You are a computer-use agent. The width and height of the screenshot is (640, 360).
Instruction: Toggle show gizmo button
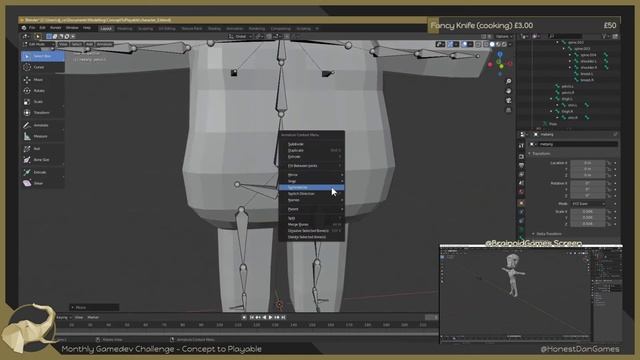tap(450, 44)
